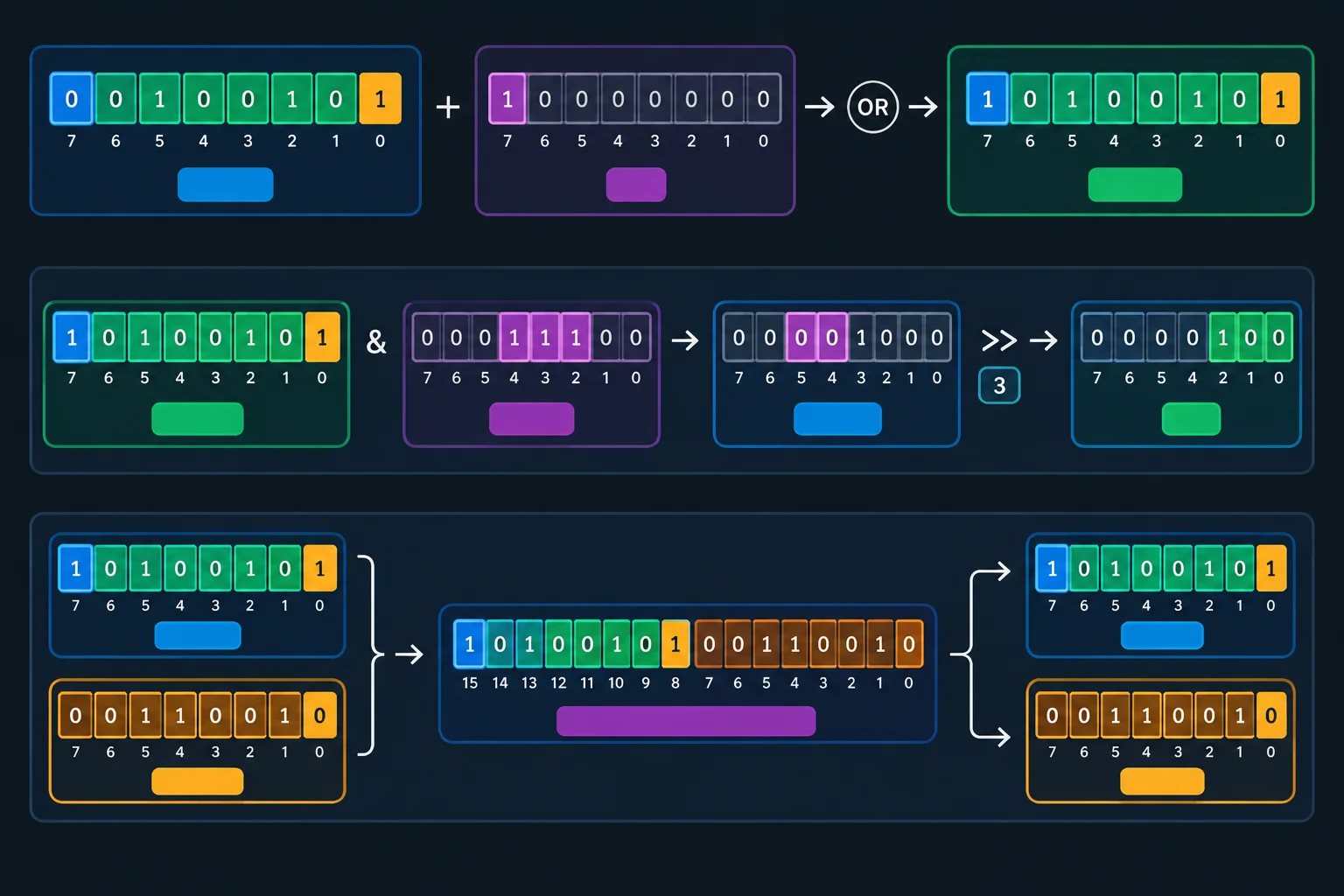Click the blue bit 15 cell in 16-bit register

coord(470,644)
